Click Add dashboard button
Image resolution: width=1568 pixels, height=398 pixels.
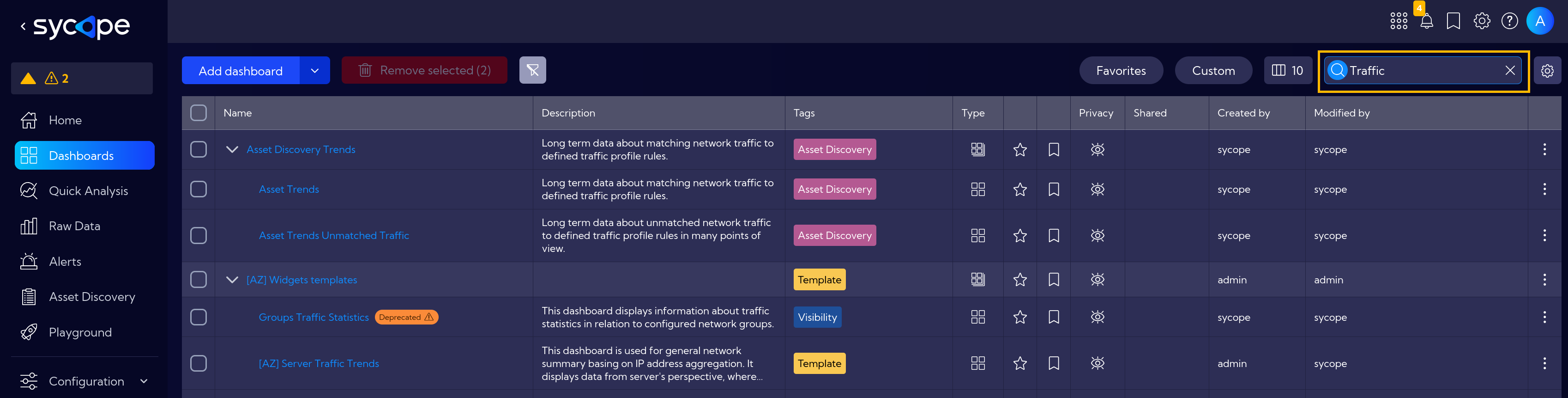[x=241, y=70]
